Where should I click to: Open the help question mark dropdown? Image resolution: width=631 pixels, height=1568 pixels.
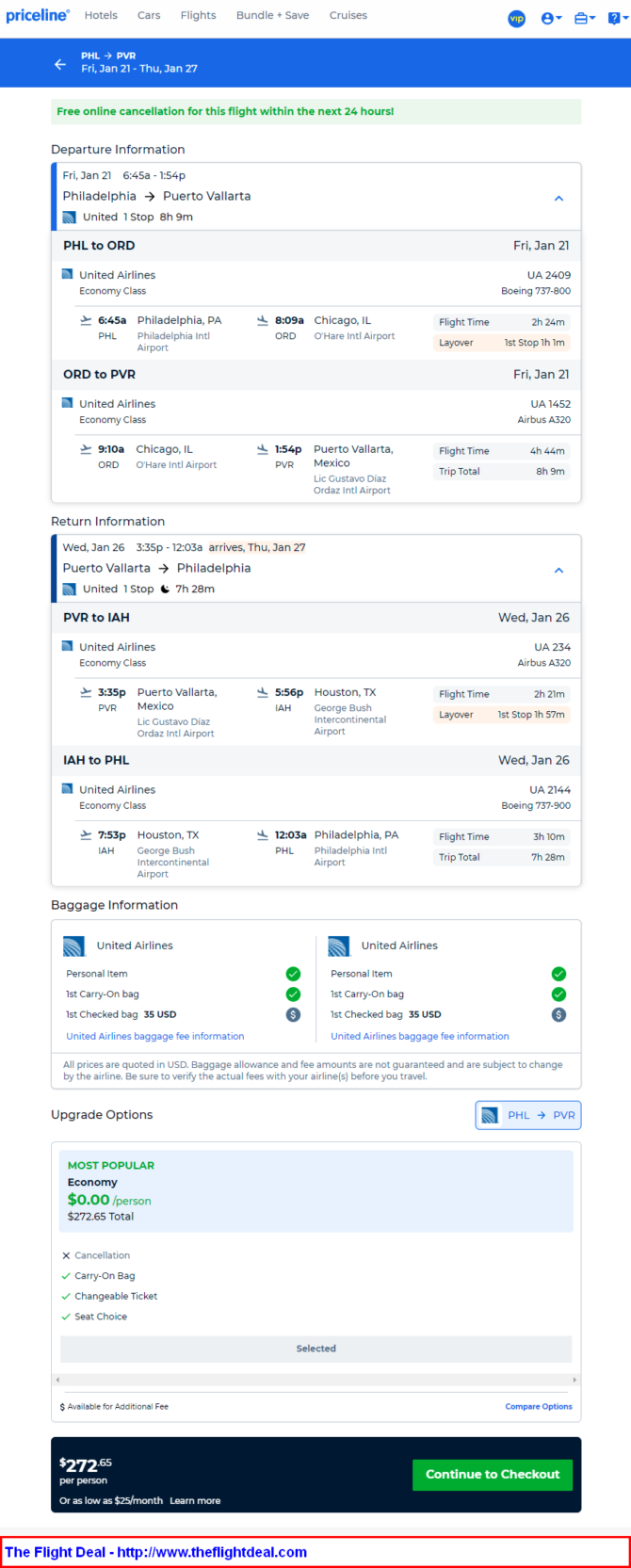618,18
